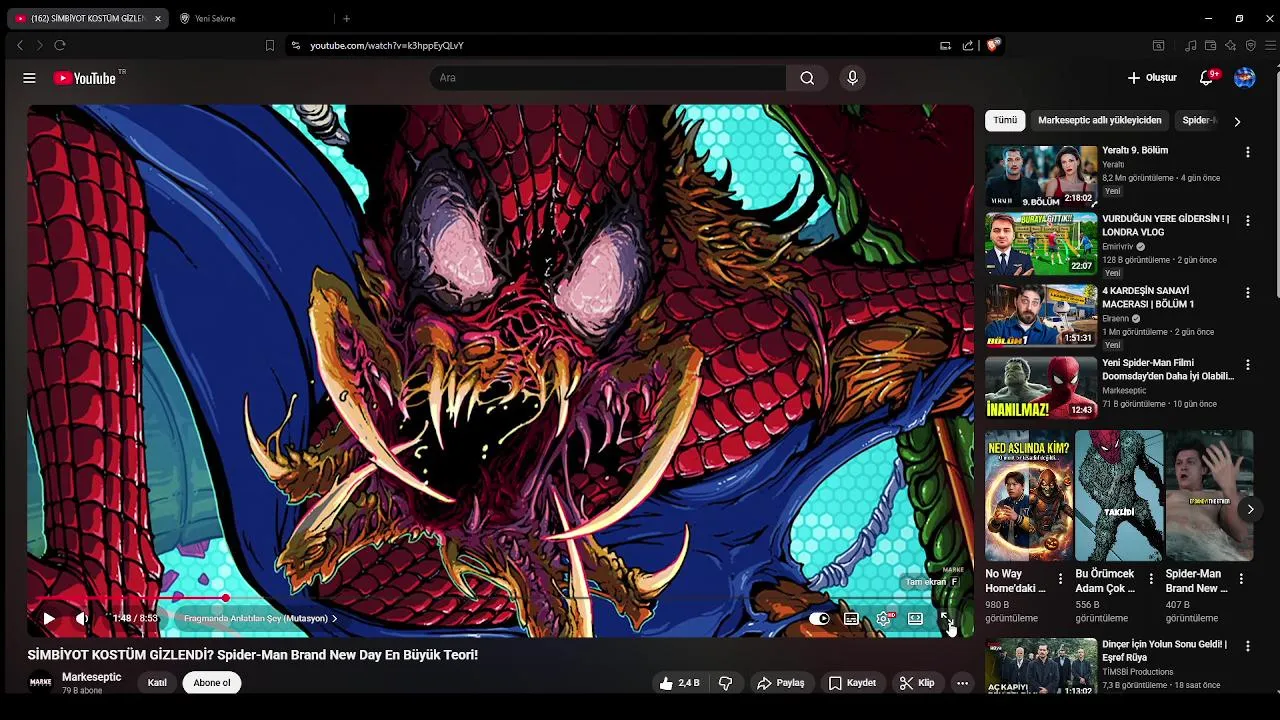
Task: Open the browser main menu
Action: tap(1271, 45)
